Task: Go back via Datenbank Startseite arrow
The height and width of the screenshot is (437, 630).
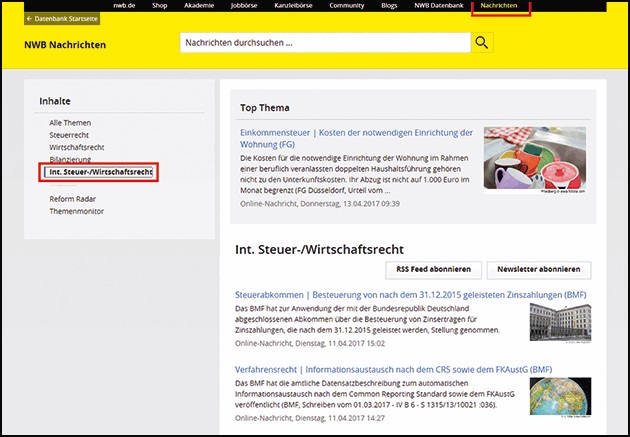Action: [61, 18]
